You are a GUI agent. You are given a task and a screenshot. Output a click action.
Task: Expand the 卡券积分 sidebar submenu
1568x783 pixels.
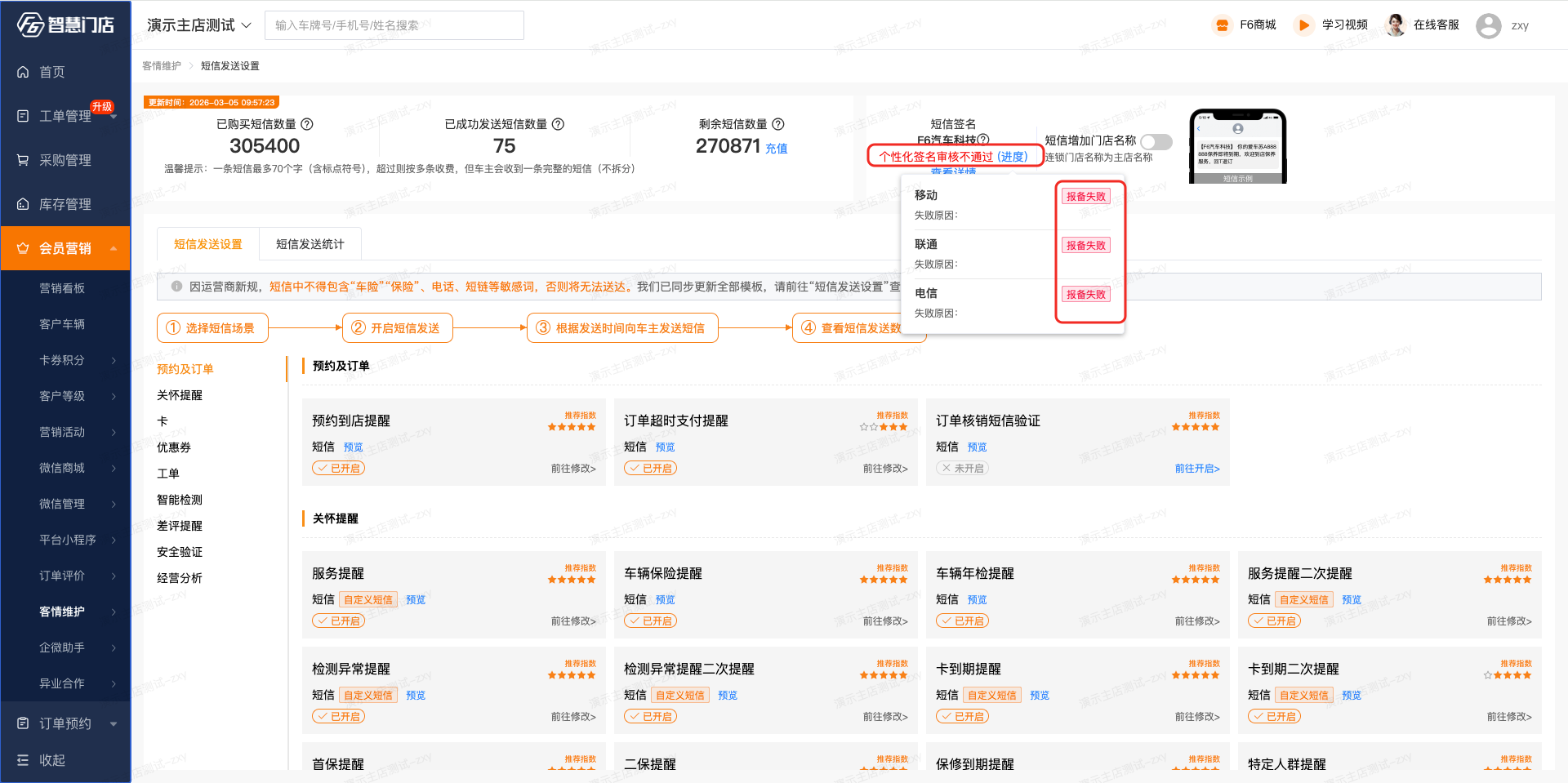tap(114, 360)
